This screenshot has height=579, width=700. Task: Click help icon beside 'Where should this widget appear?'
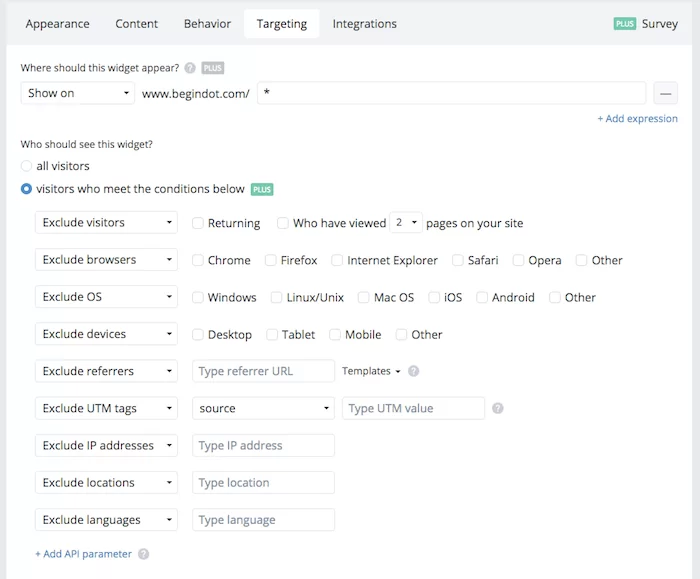click(190, 68)
